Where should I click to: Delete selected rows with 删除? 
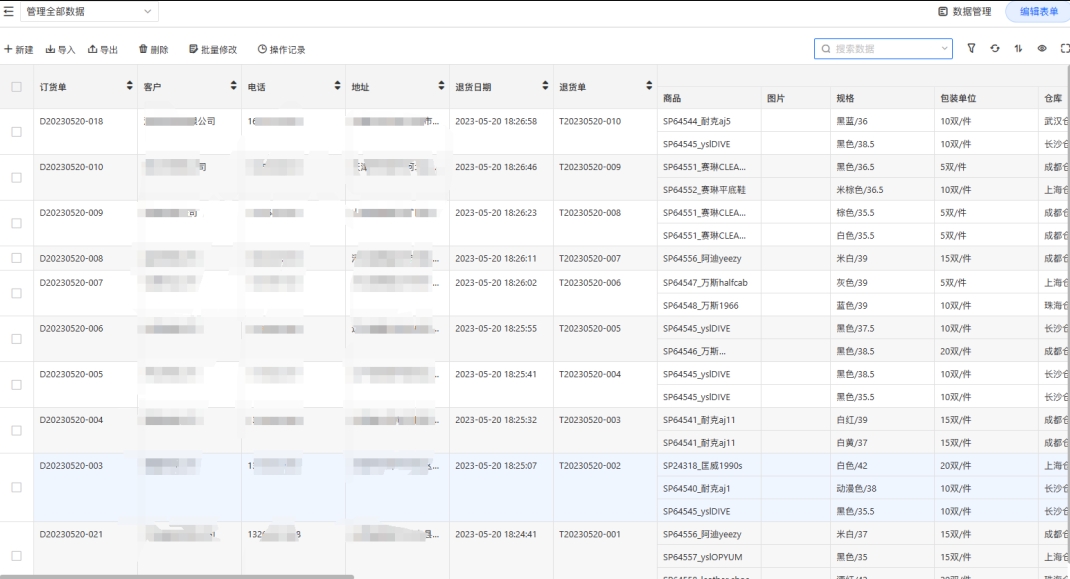point(153,49)
